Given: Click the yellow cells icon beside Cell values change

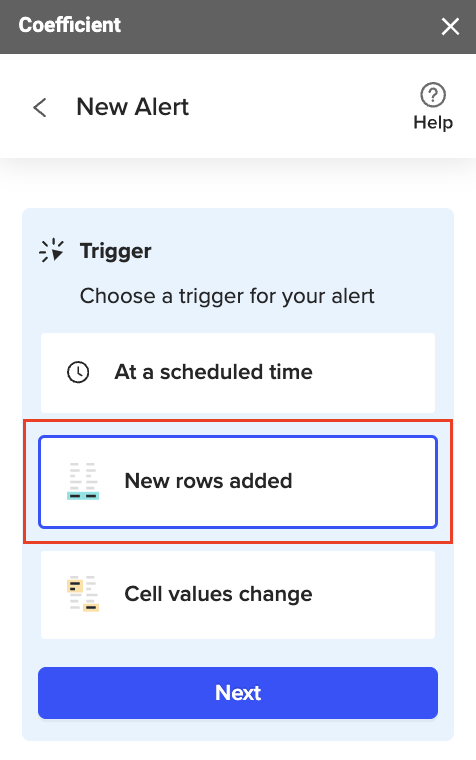Looking at the screenshot, I should (83, 593).
